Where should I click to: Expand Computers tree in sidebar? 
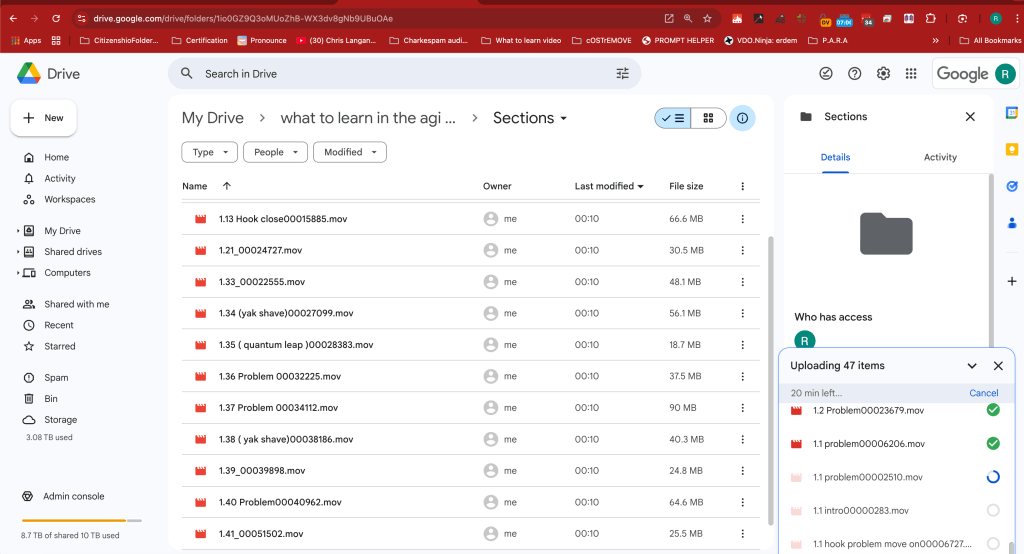[x=18, y=272]
